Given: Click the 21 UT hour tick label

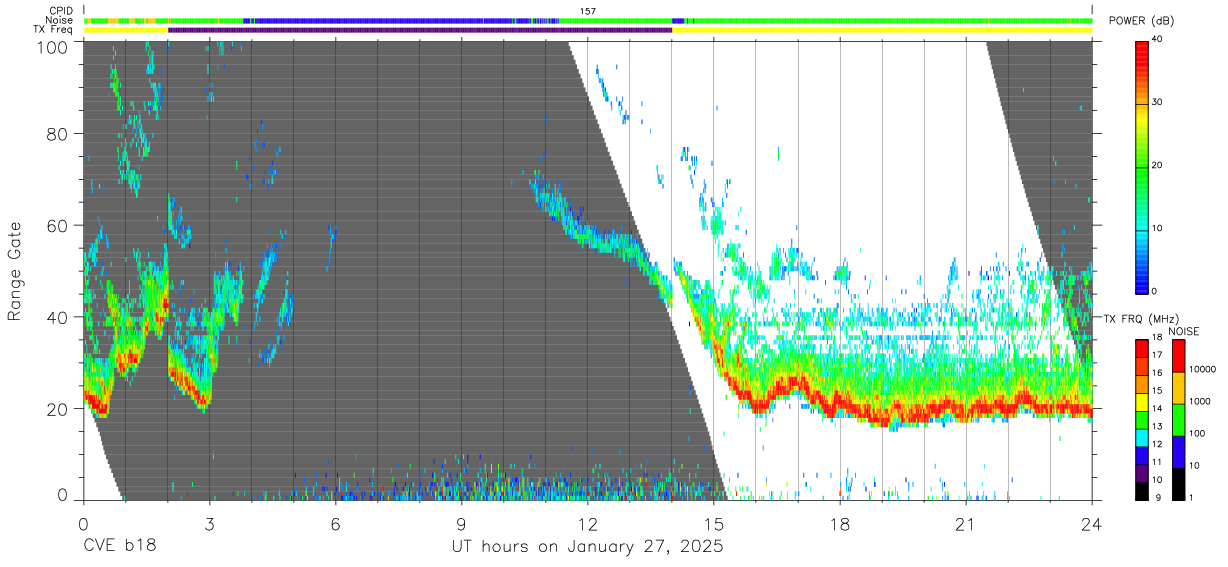Looking at the screenshot, I should pyautogui.click(x=966, y=524).
